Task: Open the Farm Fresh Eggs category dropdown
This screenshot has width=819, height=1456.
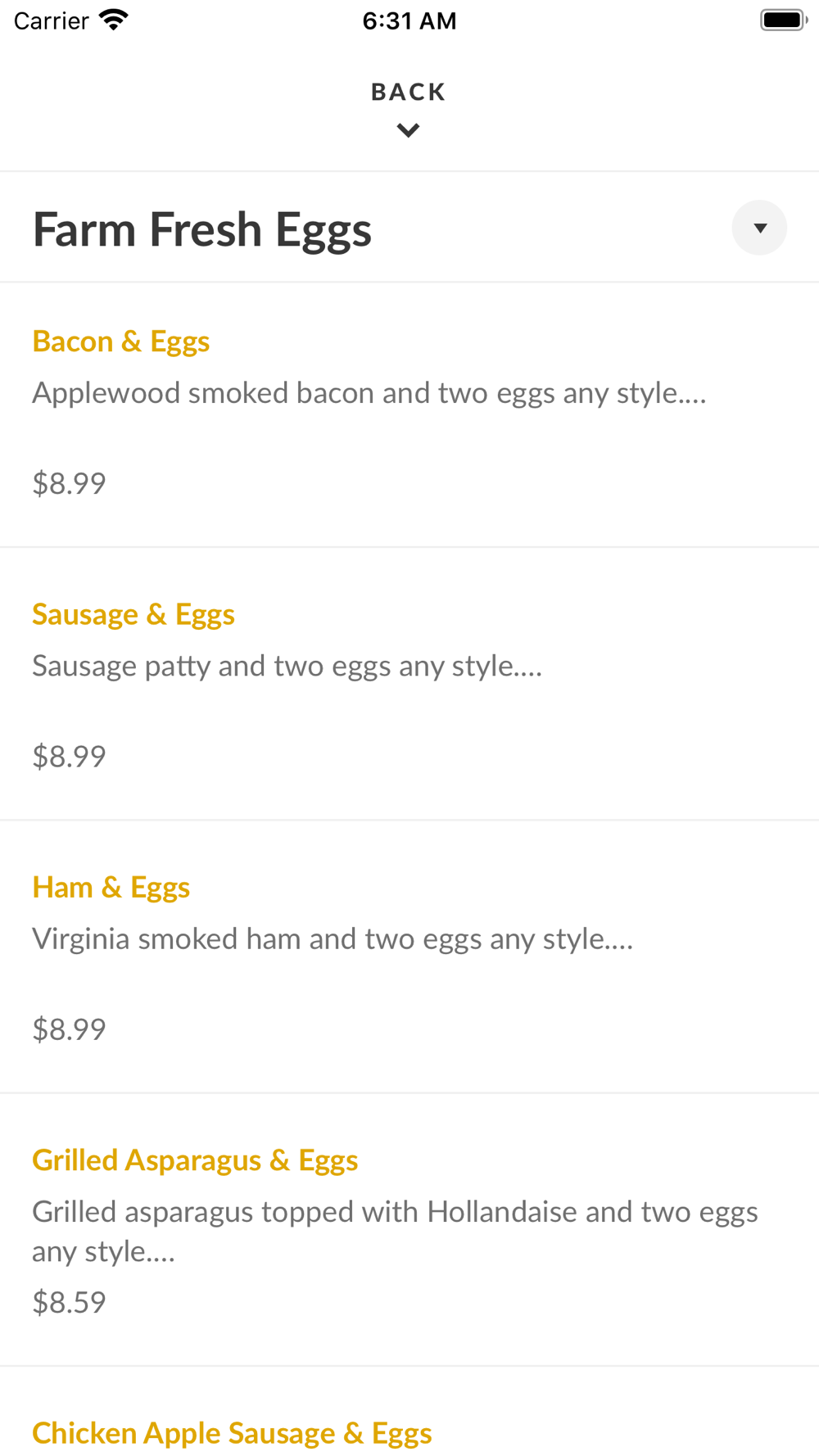Action: 759,228
